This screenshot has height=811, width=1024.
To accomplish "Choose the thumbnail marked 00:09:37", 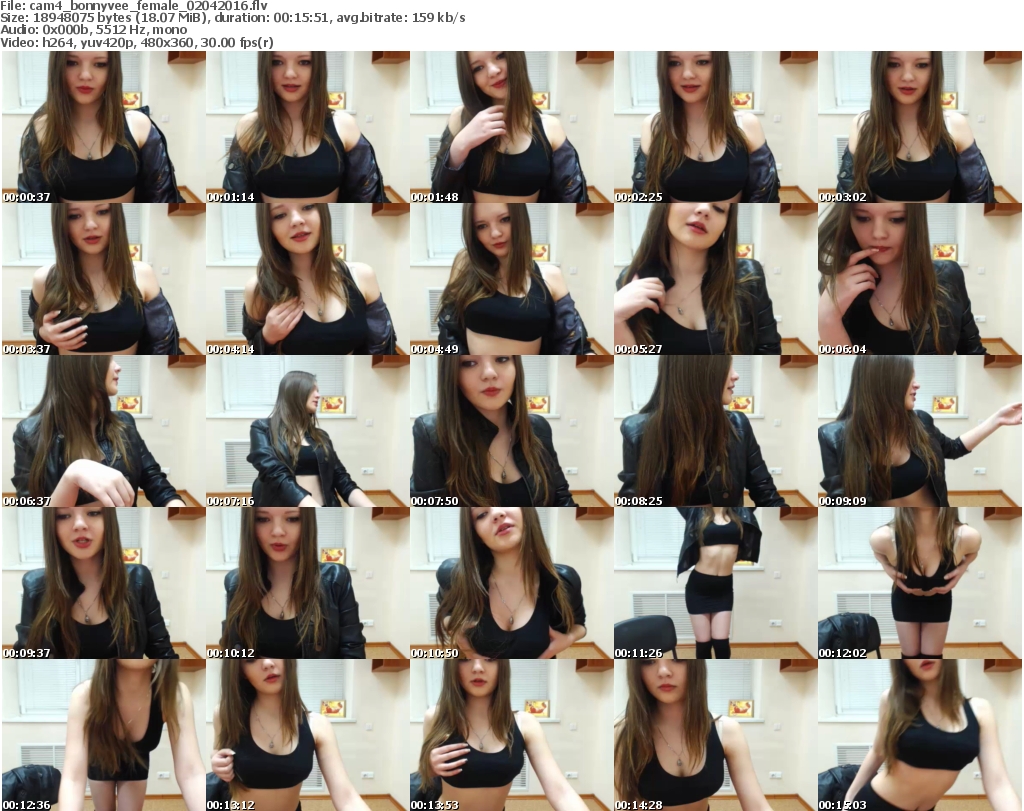I will pyautogui.click(x=104, y=583).
